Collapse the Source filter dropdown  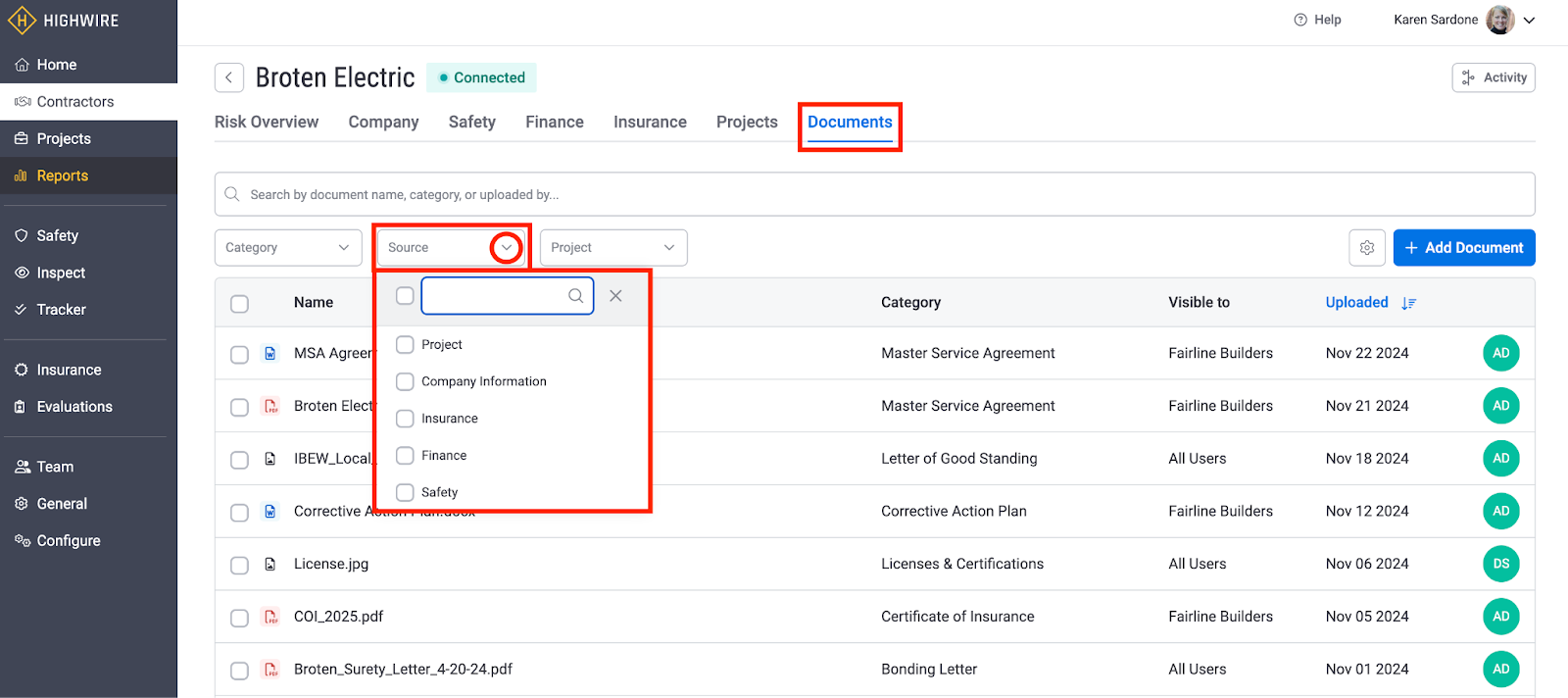[506, 248]
